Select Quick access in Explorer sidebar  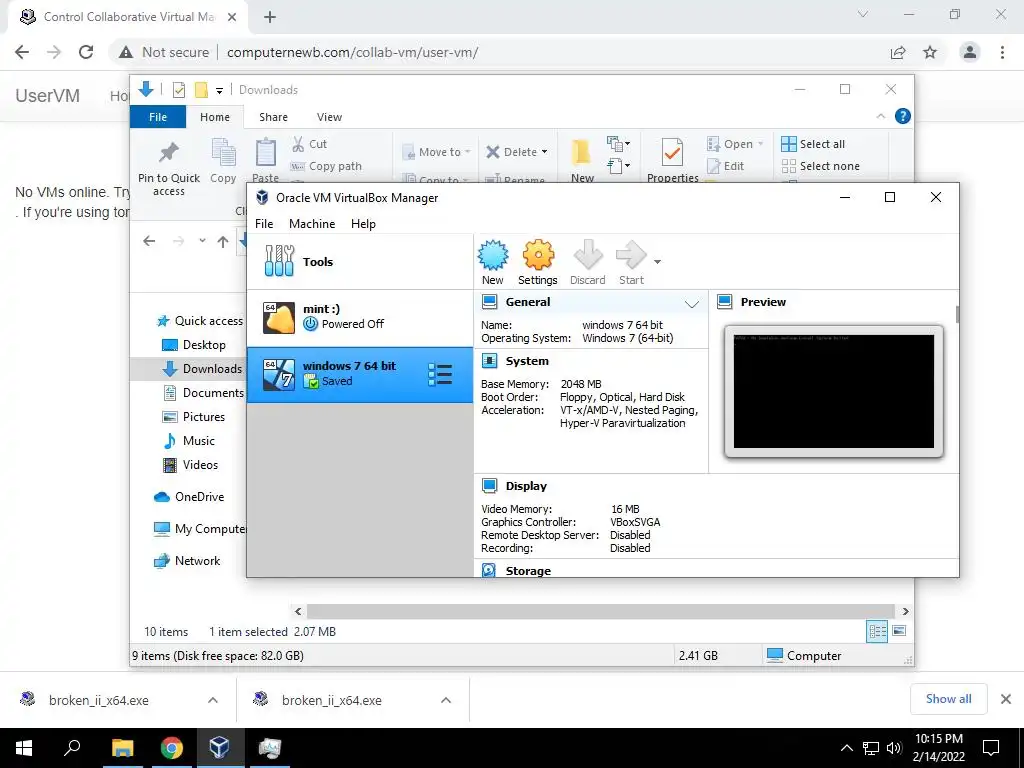[199, 321]
